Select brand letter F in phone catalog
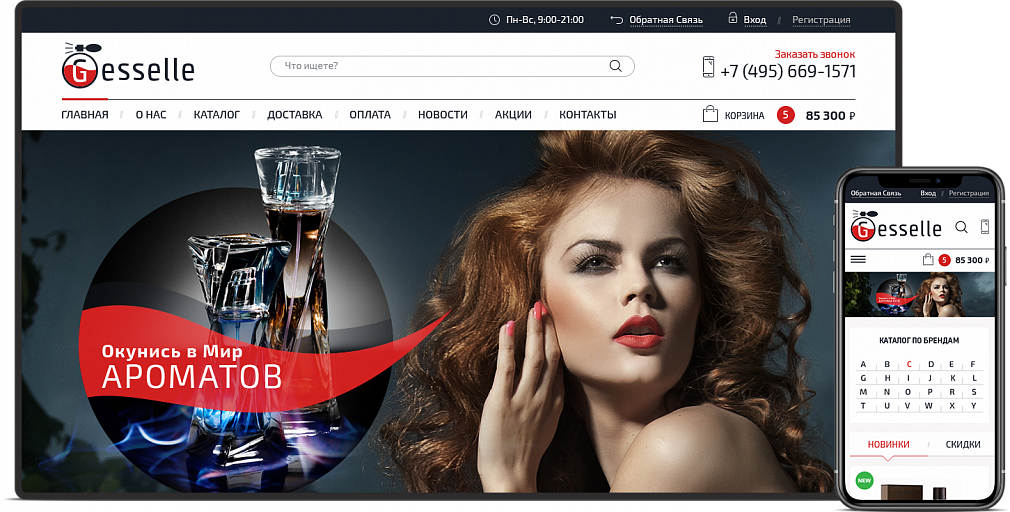The width and height of the screenshot is (1010, 512). tap(973, 365)
